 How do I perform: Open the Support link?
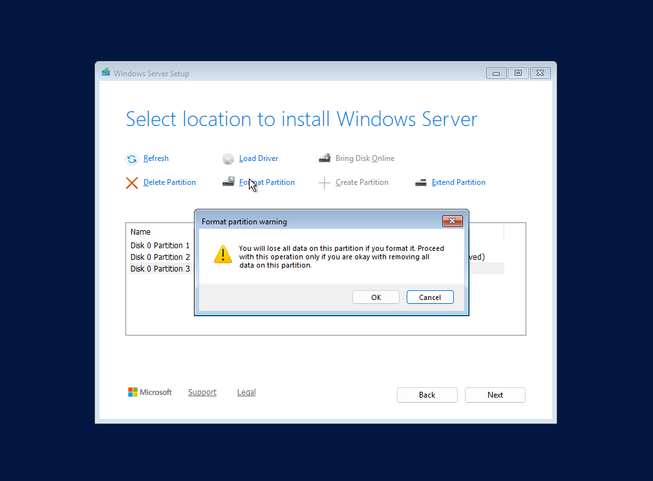click(202, 392)
